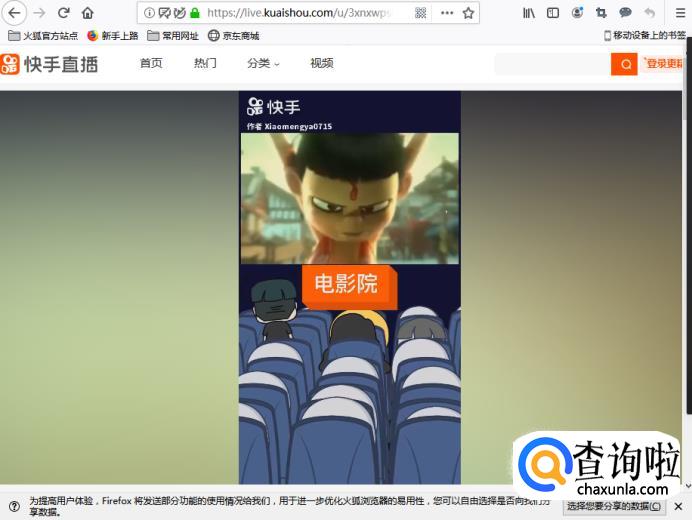Click the 快手 logo in the video

[274, 106]
